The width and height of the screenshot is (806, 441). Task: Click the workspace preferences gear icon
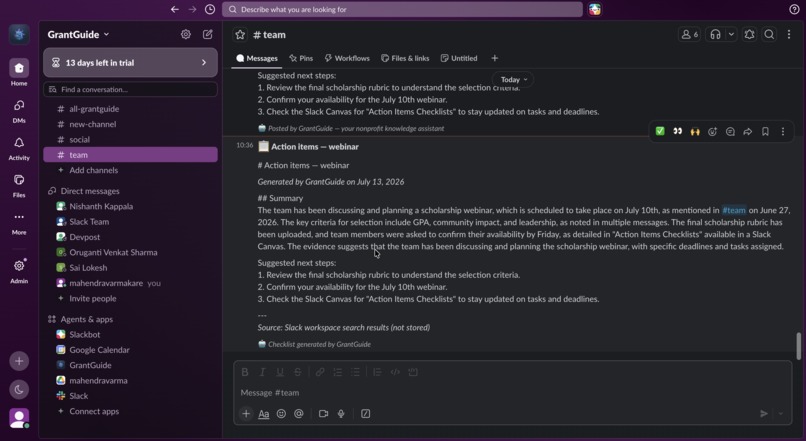(186, 34)
